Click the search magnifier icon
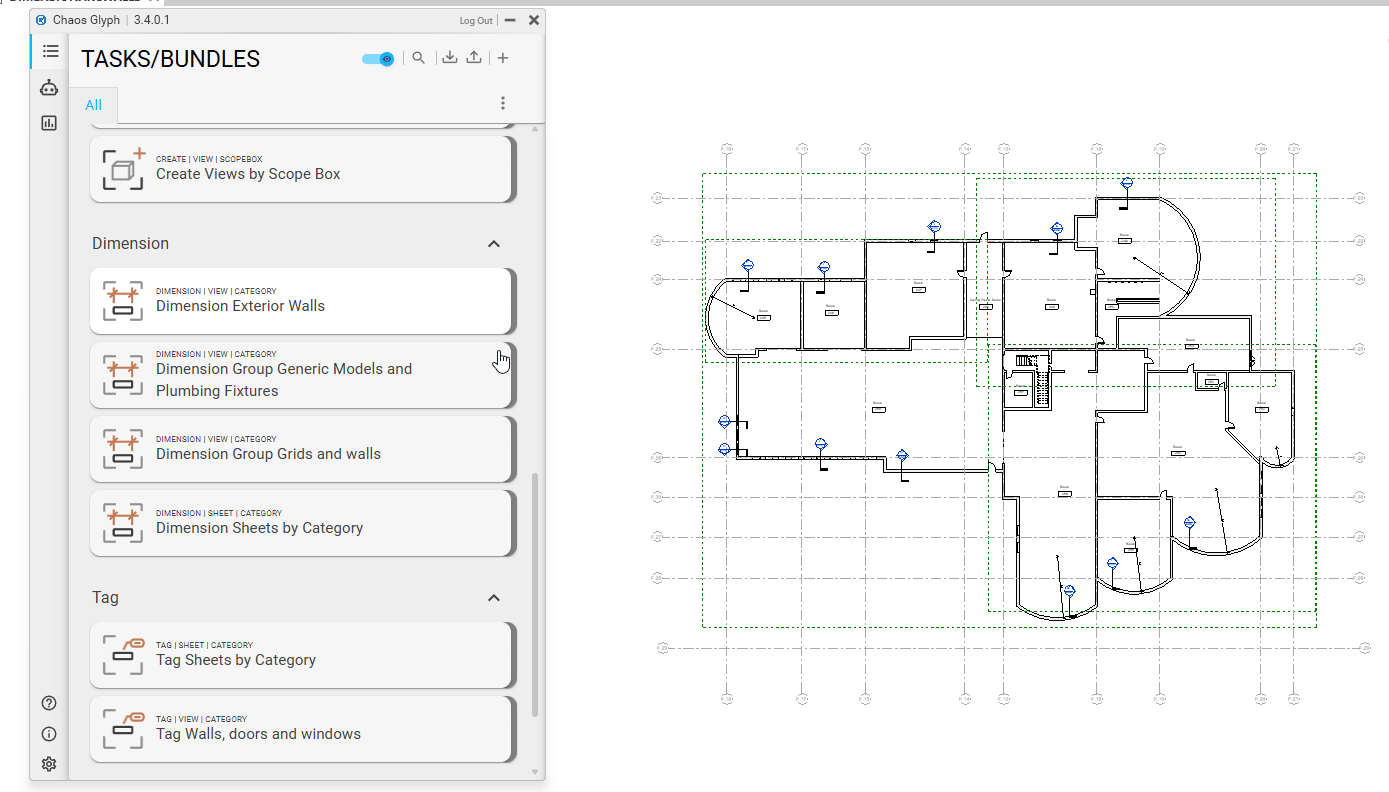Image resolution: width=1389 pixels, height=792 pixels. [x=419, y=57]
